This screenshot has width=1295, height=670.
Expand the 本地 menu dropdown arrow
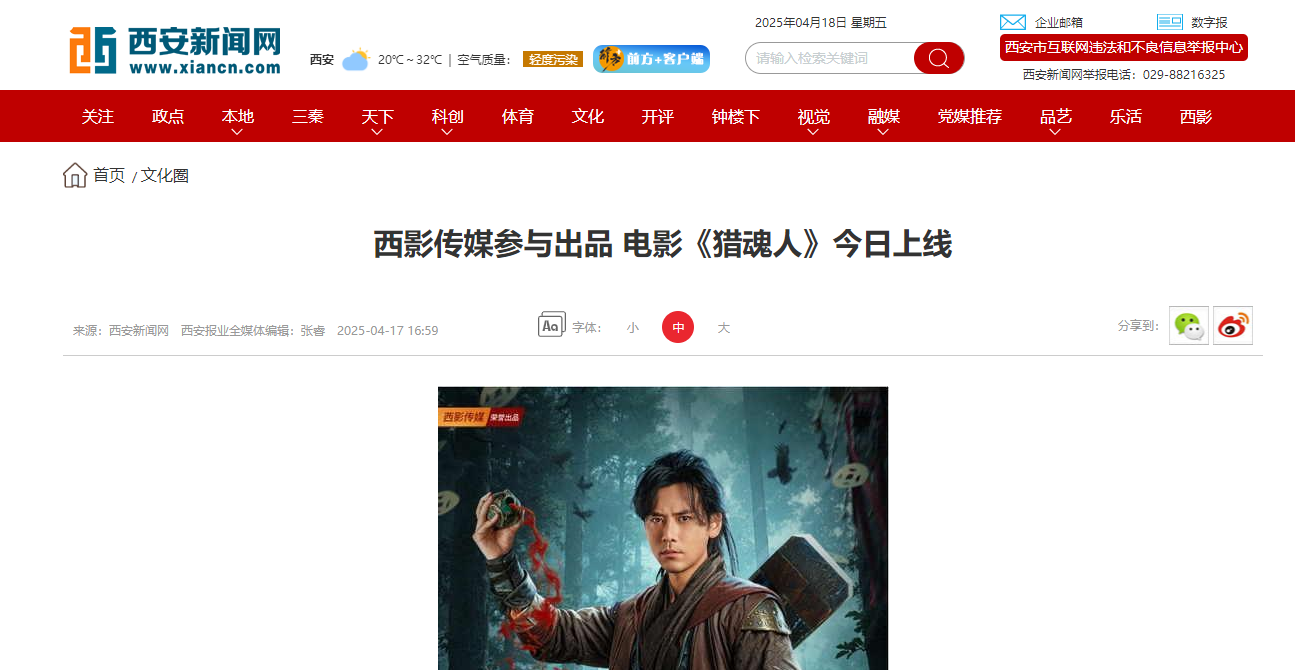237,131
